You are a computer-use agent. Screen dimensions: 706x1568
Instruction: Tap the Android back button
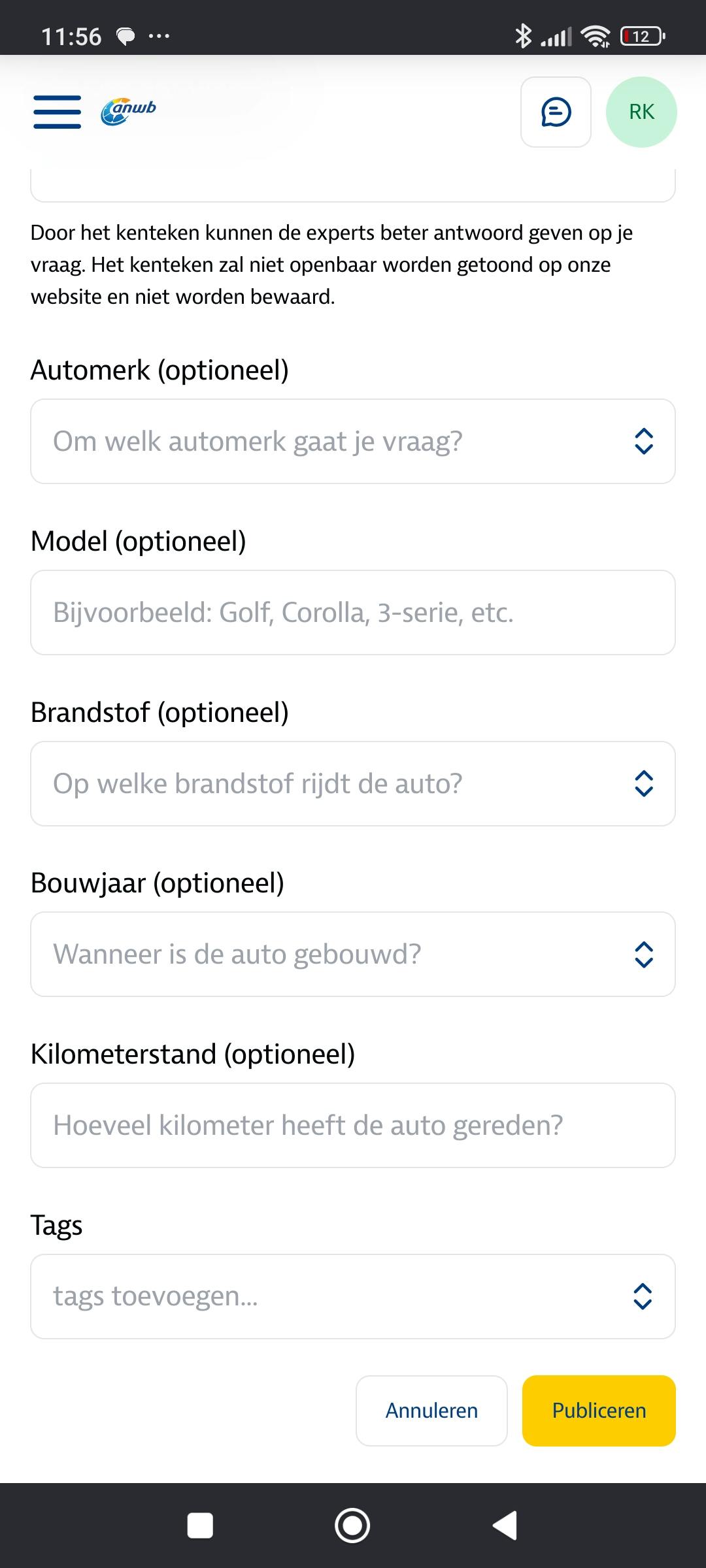(x=505, y=1526)
